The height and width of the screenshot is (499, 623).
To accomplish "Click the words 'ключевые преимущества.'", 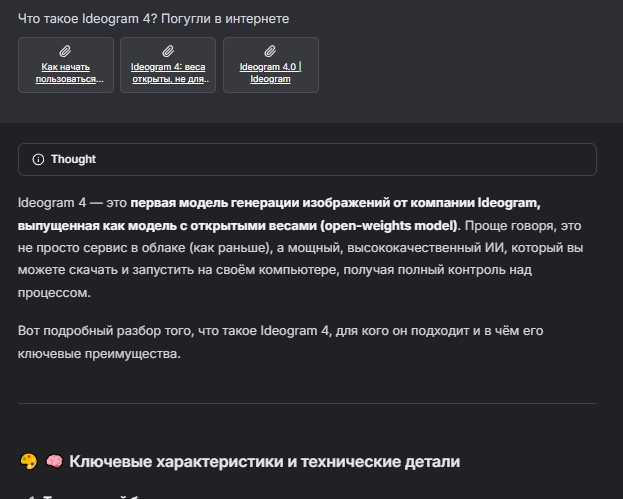I will (99, 354).
